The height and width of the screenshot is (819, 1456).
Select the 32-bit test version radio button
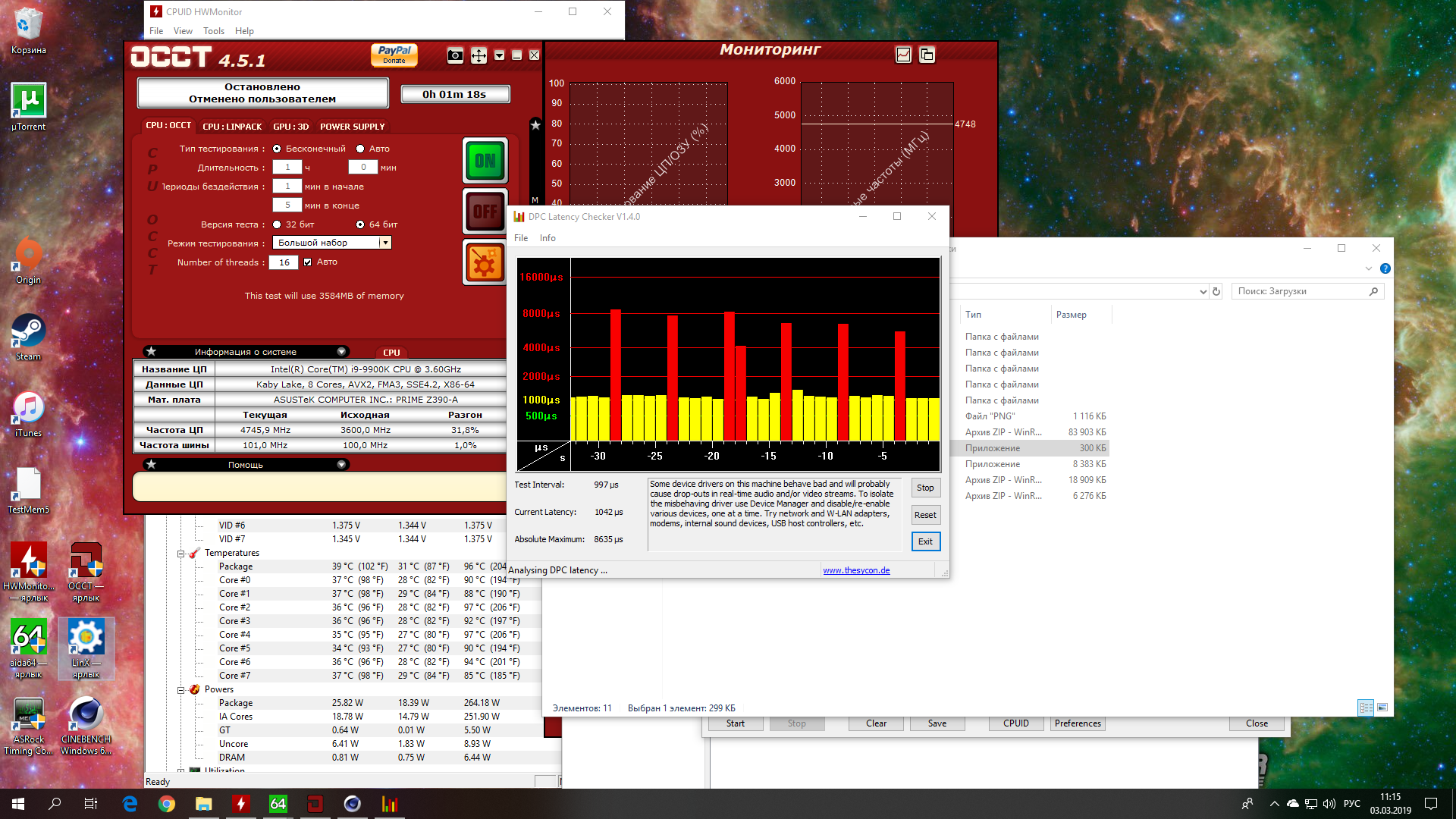pyautogui.click(x=277, y=224)
